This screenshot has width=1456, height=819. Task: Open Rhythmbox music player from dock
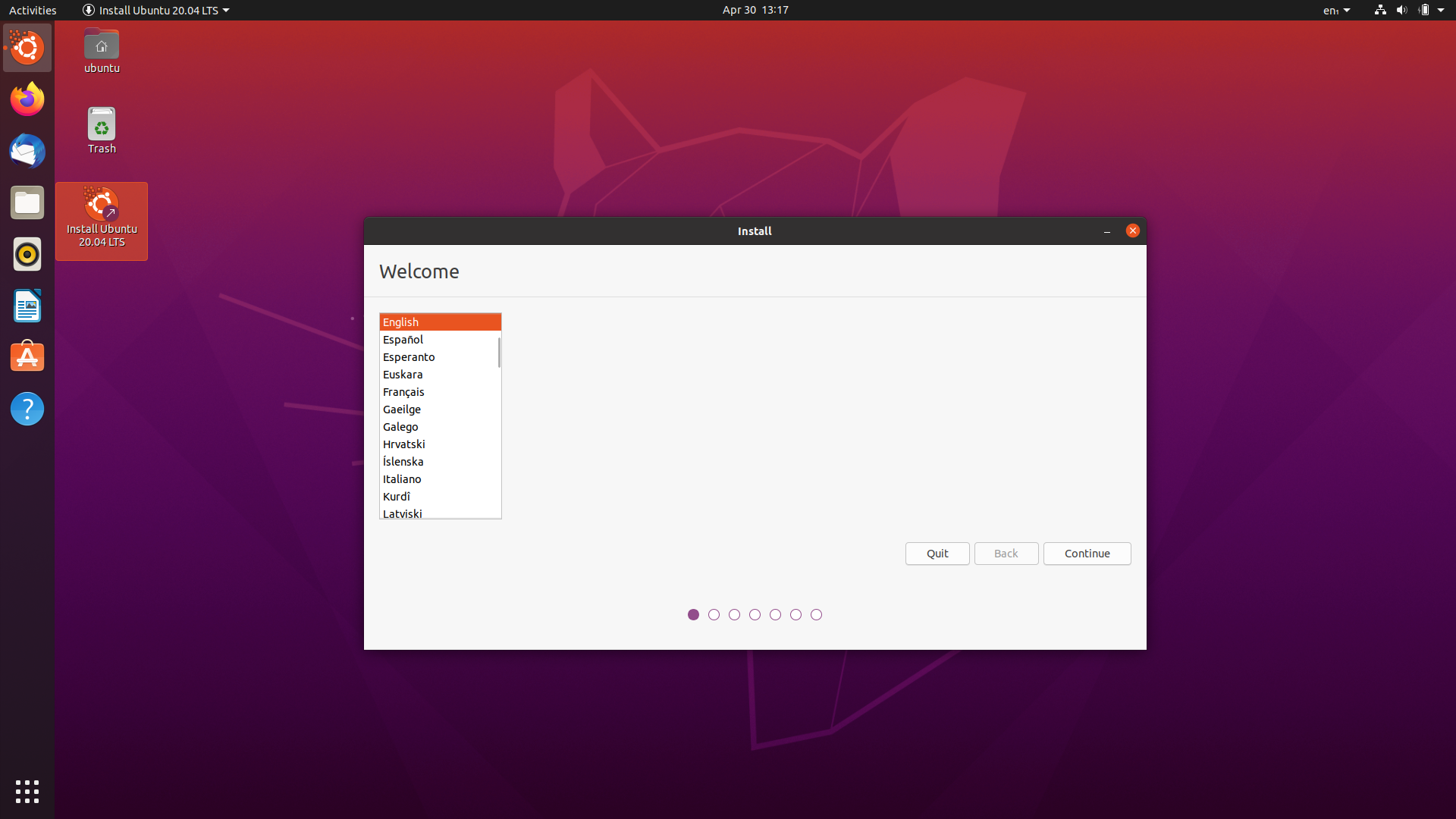tap(27, 254)
